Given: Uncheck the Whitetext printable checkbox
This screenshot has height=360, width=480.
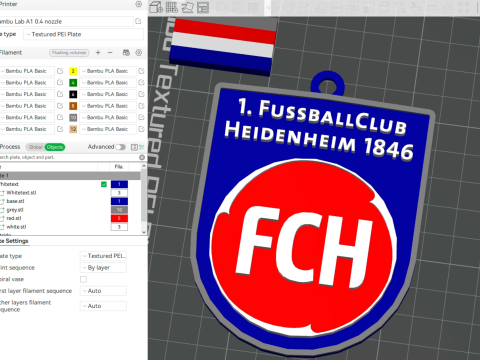Looking at the screenshot, I should (104, 184).
